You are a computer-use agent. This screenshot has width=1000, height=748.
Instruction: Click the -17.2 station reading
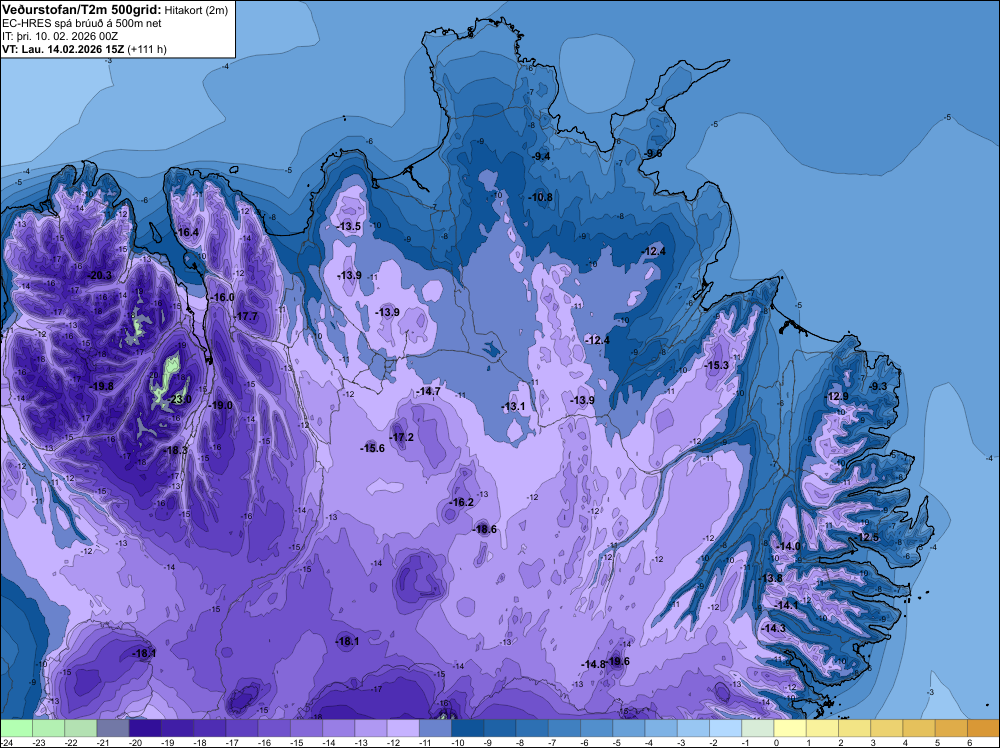click(402, 437)
